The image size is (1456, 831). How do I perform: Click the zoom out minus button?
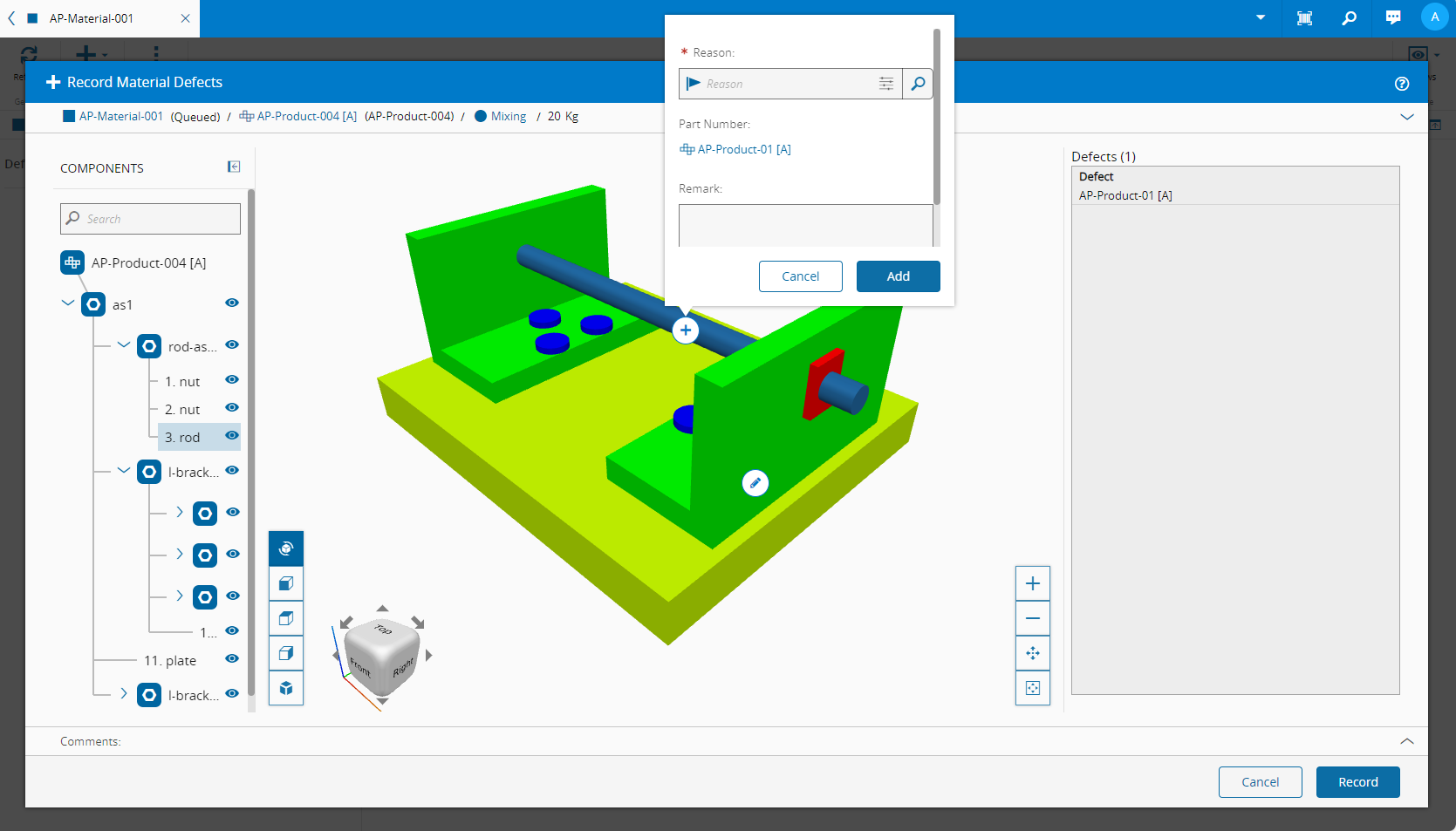pos(1033,618)
